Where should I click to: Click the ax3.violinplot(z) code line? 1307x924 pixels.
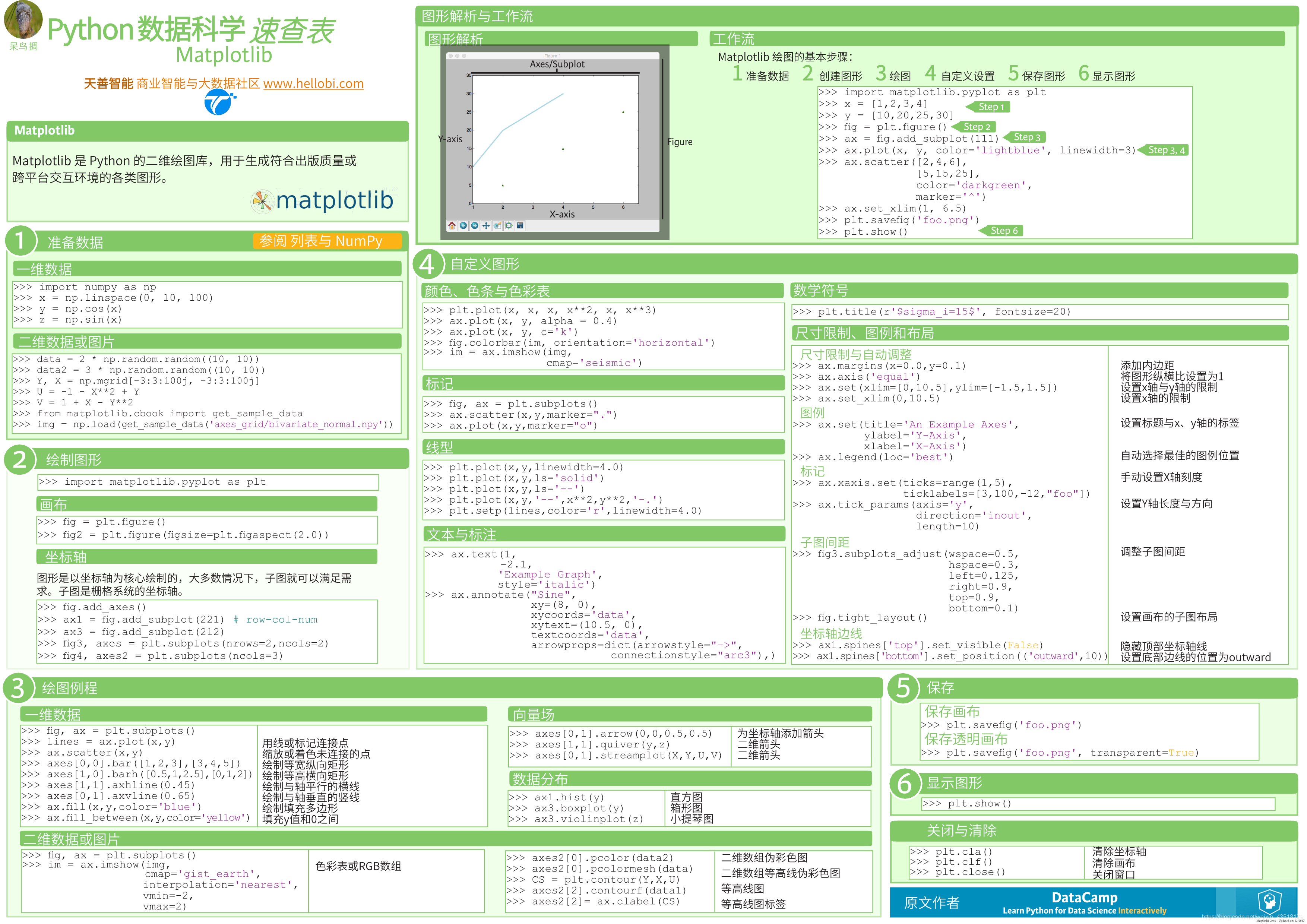tap(576, 819)
